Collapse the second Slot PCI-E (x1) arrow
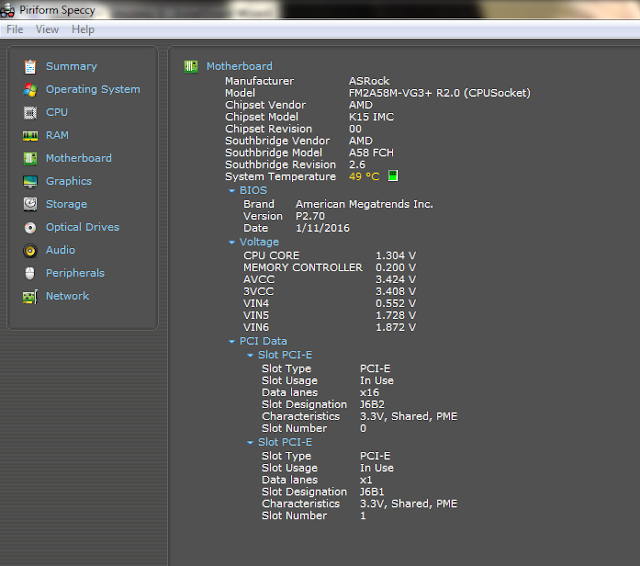Image resolution: width=640 pixels, height=566 pixels. [250, 442]
